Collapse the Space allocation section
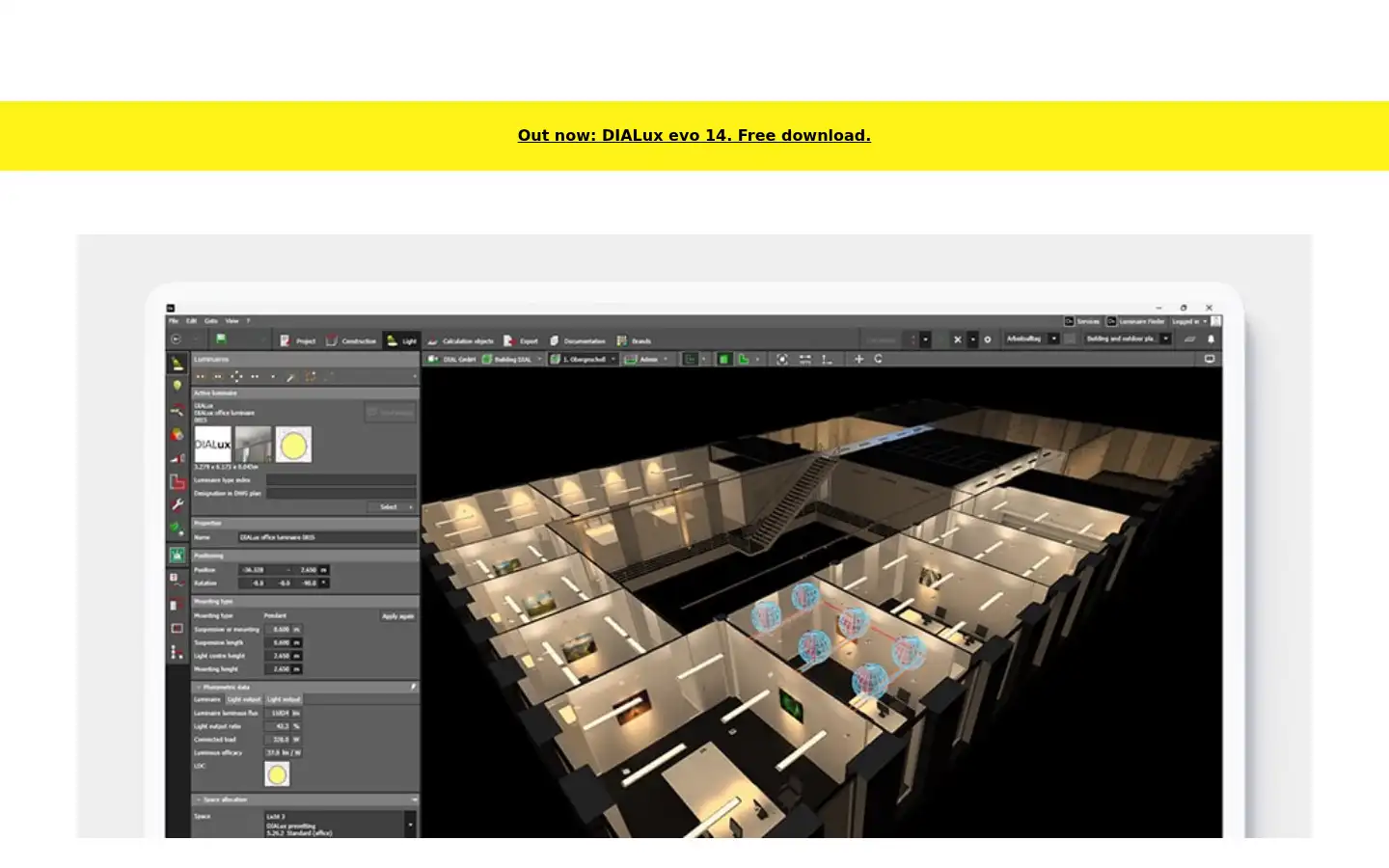Screen dimensions: 1389x868 tap(199, 800)
